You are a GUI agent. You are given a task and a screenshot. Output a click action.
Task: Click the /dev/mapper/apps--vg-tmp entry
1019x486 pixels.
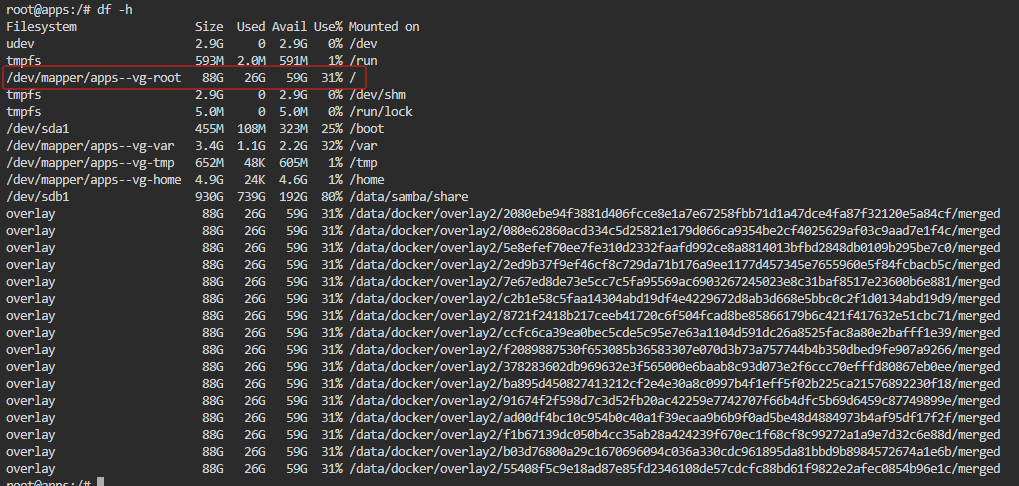click(90, 162)
